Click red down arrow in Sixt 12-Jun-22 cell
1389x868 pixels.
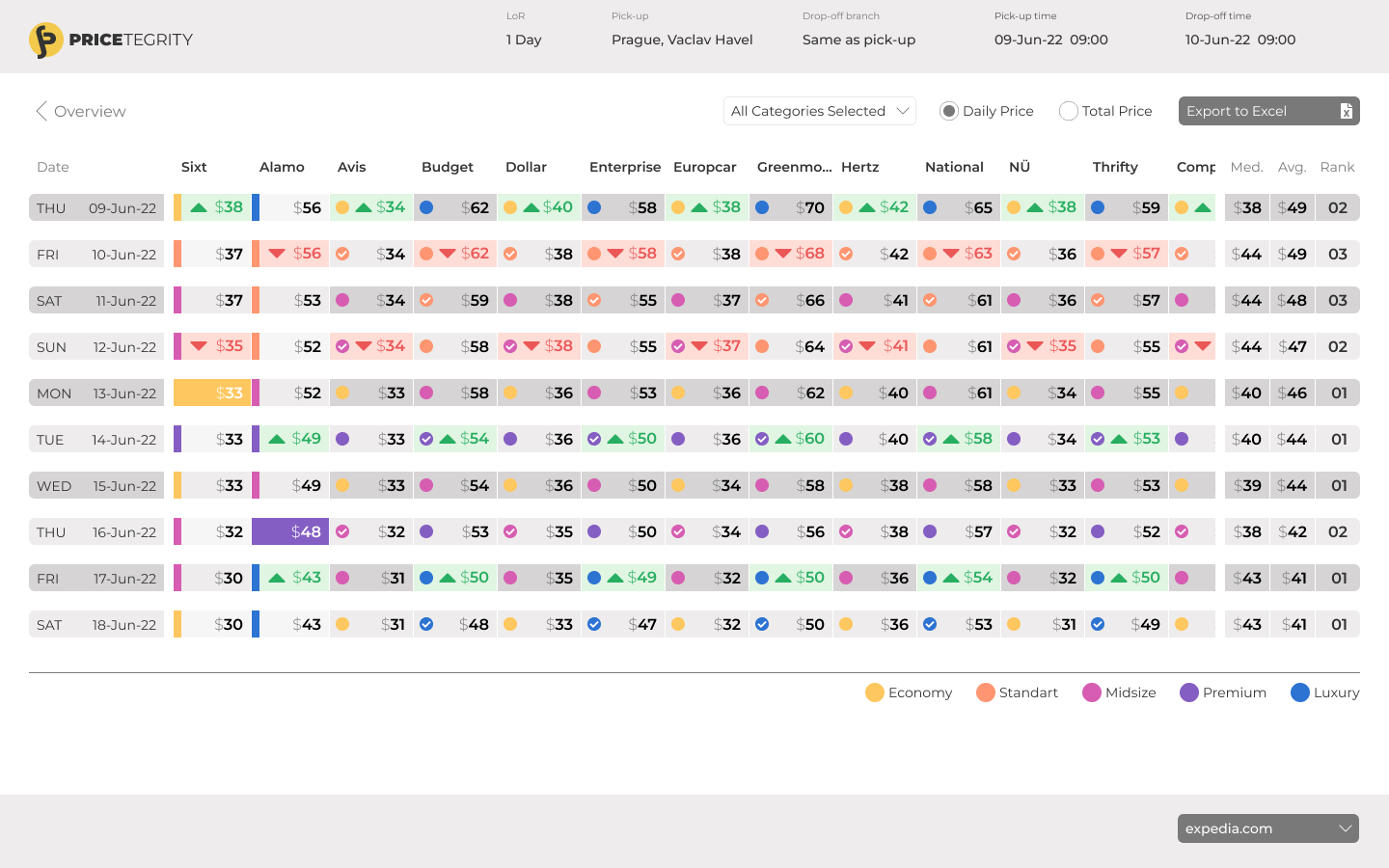(x=199, y=346)
